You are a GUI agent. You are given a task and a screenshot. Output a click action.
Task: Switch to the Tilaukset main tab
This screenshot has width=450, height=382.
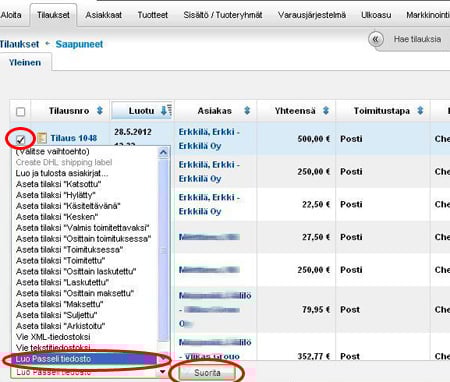coord(53,15)
